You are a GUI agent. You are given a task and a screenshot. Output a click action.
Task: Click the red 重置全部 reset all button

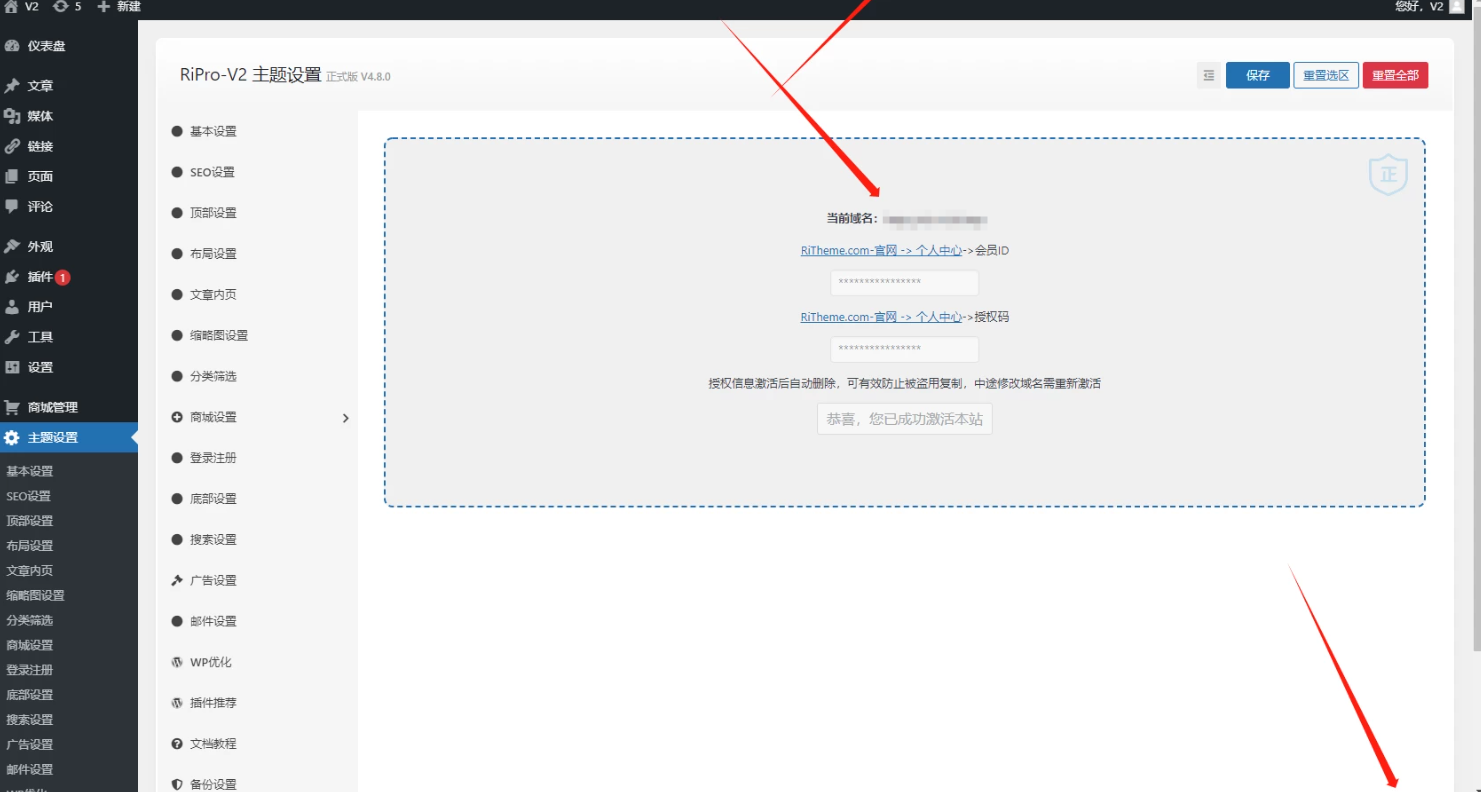[1395, 75]
